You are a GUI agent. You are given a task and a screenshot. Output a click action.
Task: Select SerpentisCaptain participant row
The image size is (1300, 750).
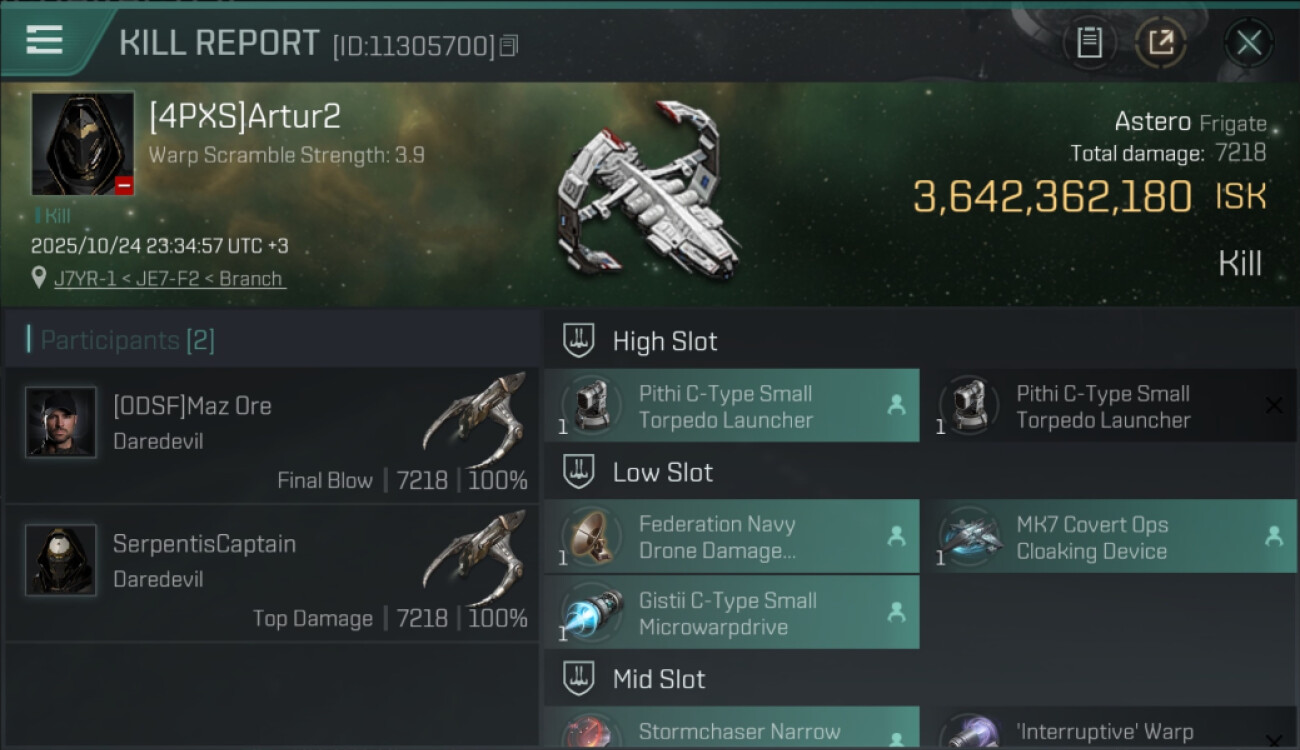(x=270, y=573)
